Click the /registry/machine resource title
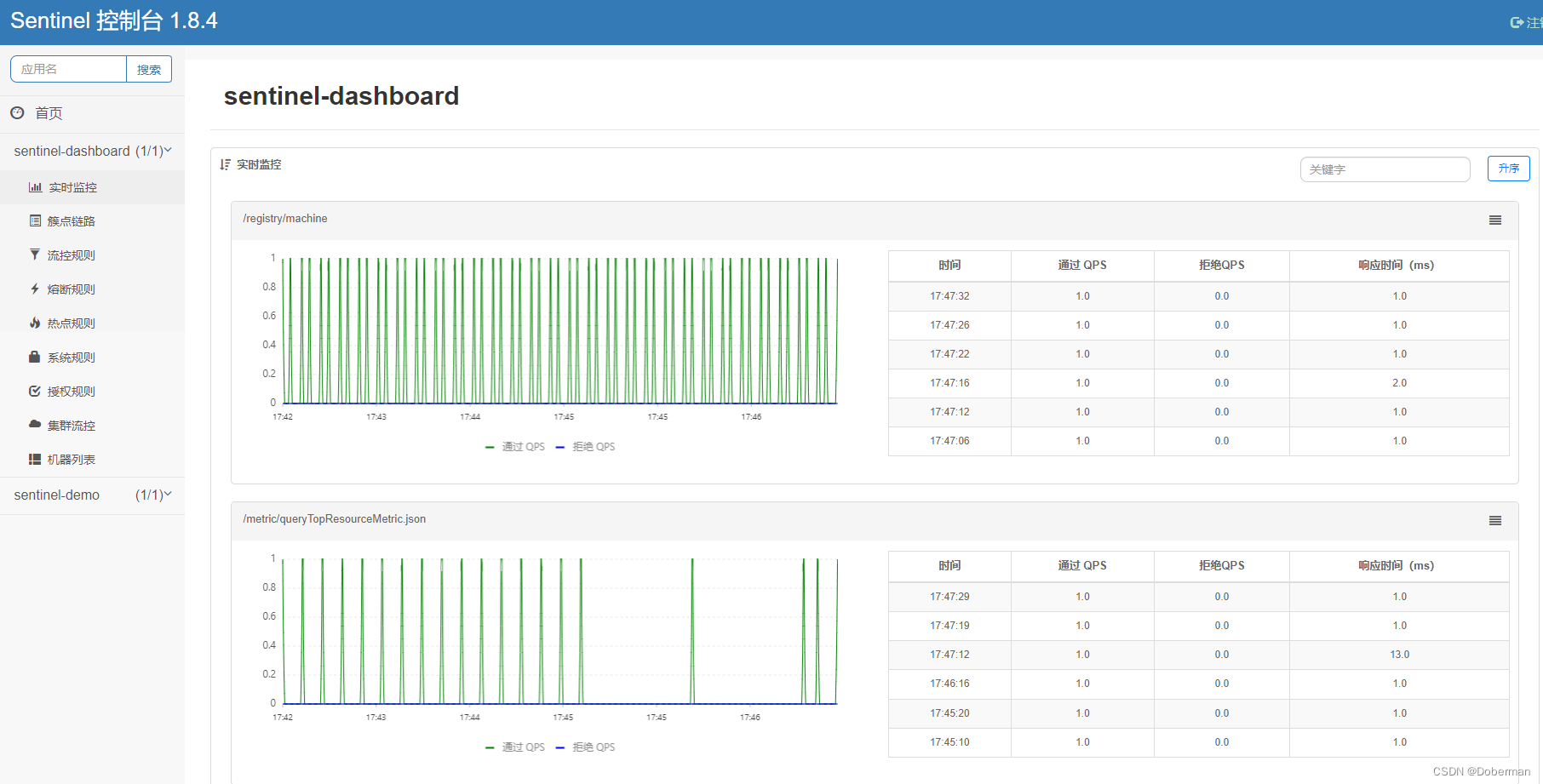Image resolution: width=1543 pixels, height=784 pixels. click(x=285, y=219)
